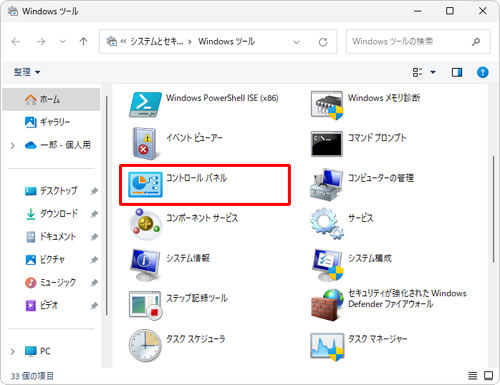Click the main file list vertical scrollbar
The image size is (500, 385).
coord(493,209)
